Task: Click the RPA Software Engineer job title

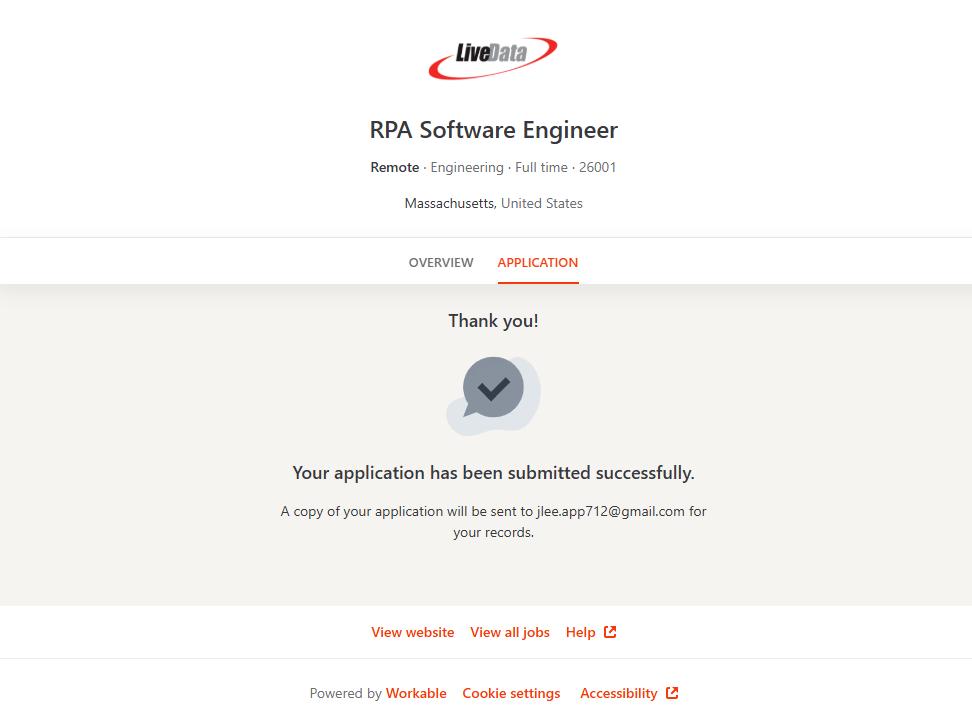Action: click(x=493, y=130)
